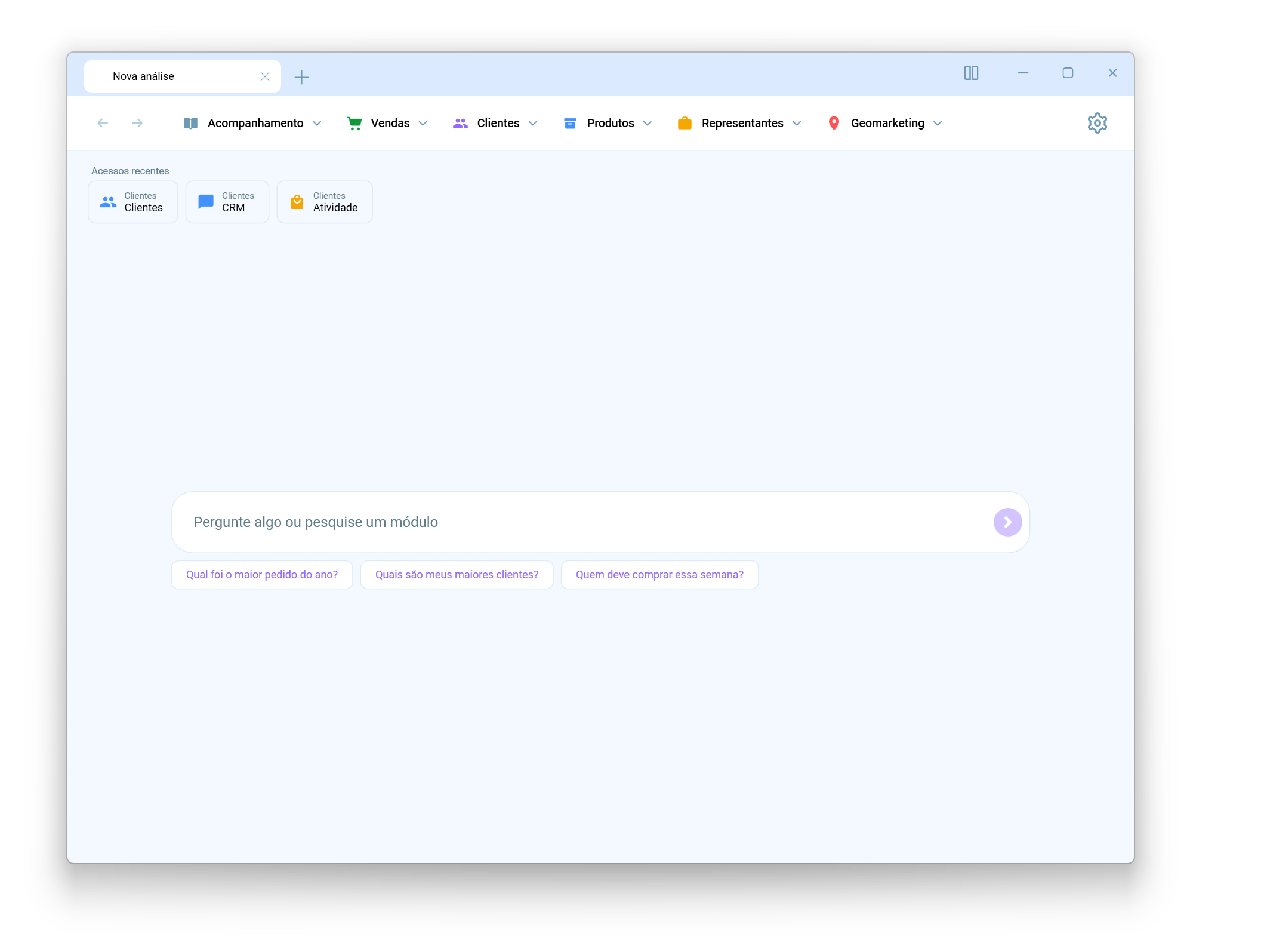Click suggestion 'Quais são meus maiores clientes?'
1264x952 pixels.
pos(457,575)
